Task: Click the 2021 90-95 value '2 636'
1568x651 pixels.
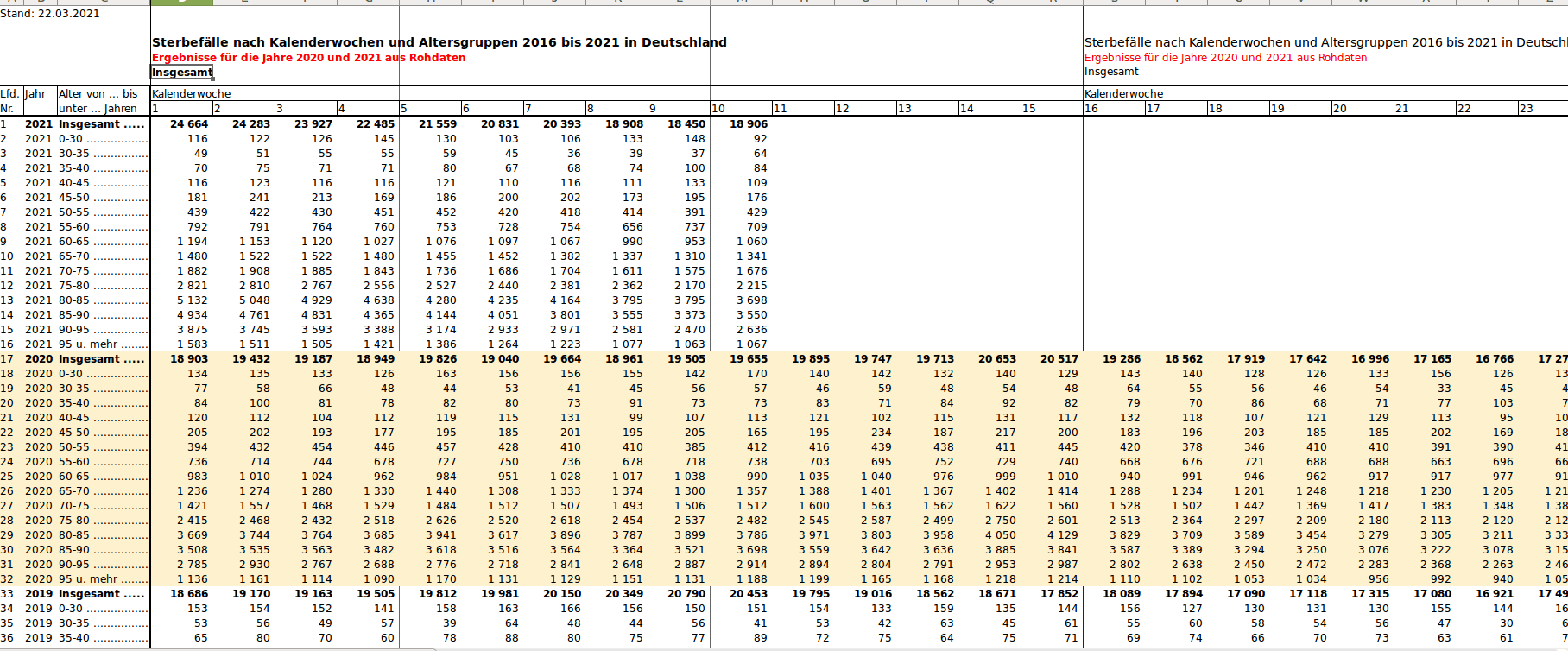Action: (x=752, y=330)
